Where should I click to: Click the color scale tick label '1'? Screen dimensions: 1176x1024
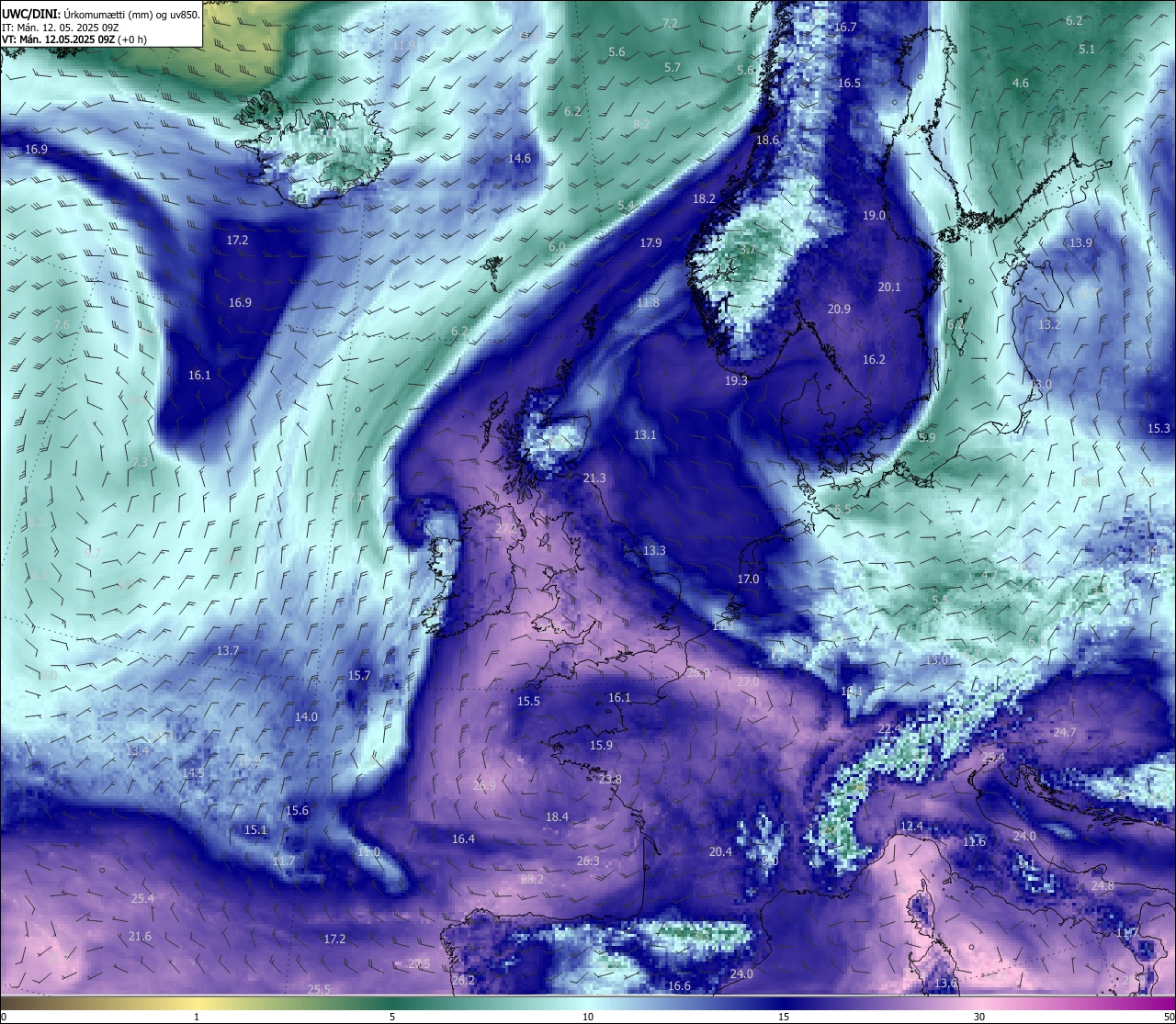click(197, 1017)
